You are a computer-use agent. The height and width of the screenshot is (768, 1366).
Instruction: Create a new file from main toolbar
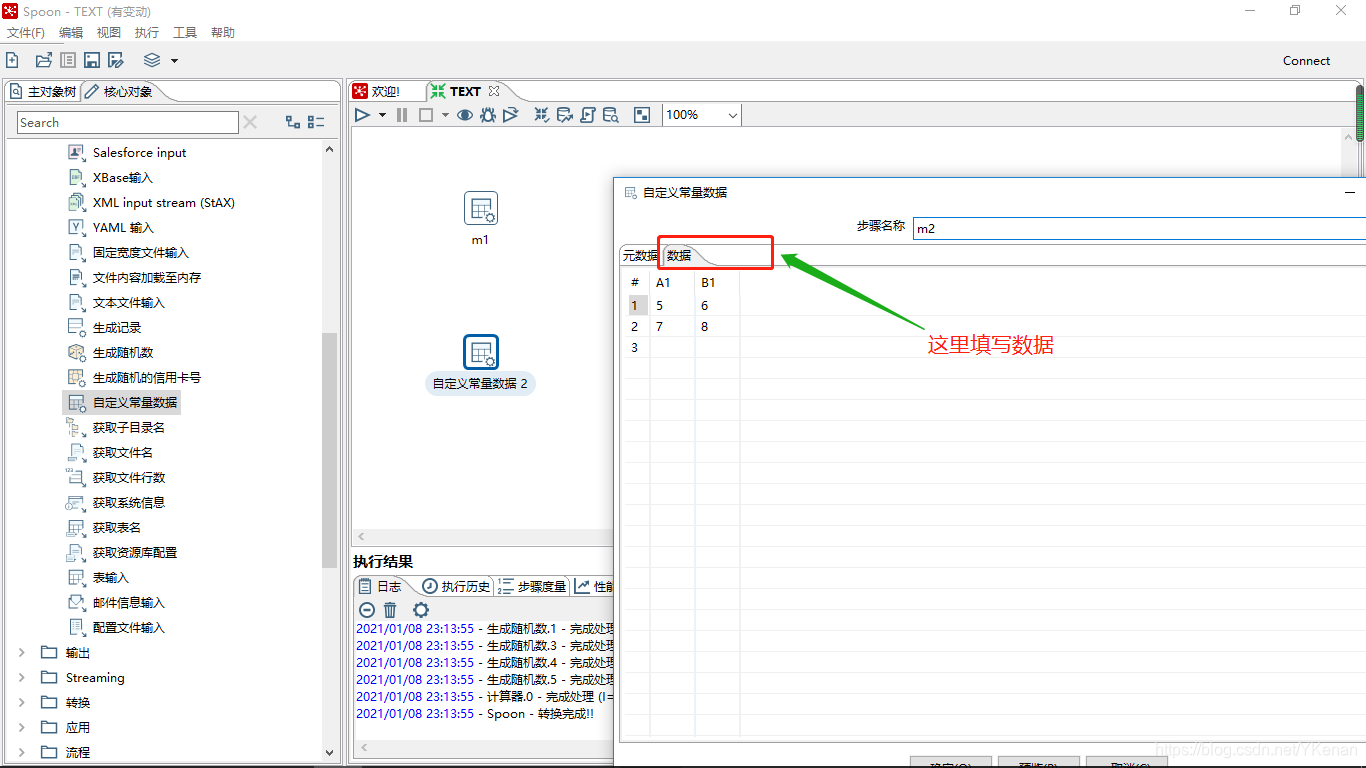coord(12,61)
